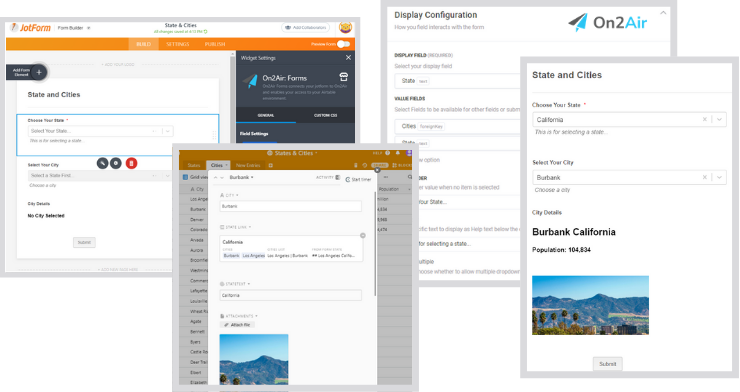Open the Select Your State dropdown in builder
Image resolution: width=740 pixels, height=392 pixels.
[x=101, y=131]
